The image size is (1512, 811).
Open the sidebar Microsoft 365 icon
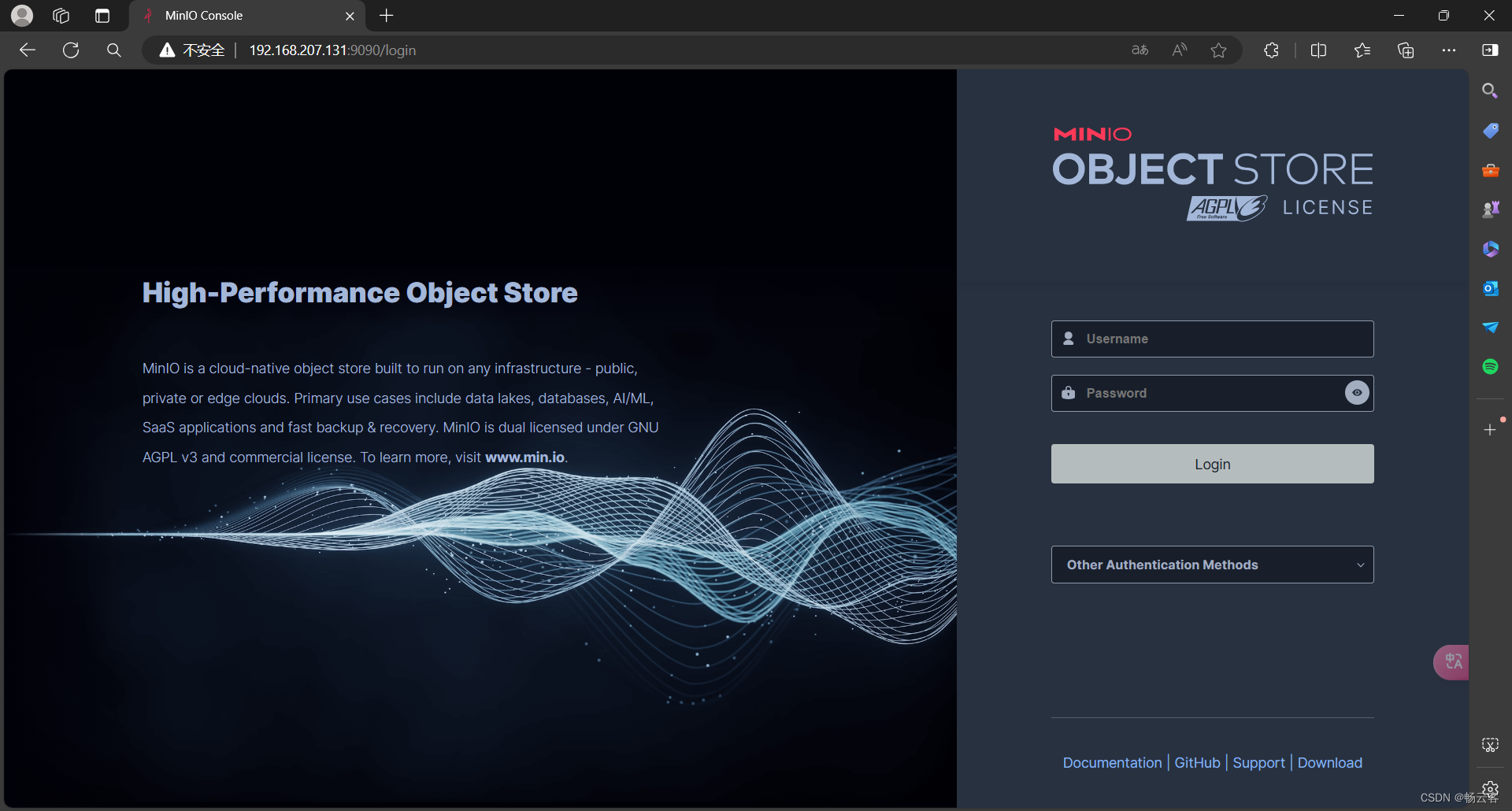1490,249
